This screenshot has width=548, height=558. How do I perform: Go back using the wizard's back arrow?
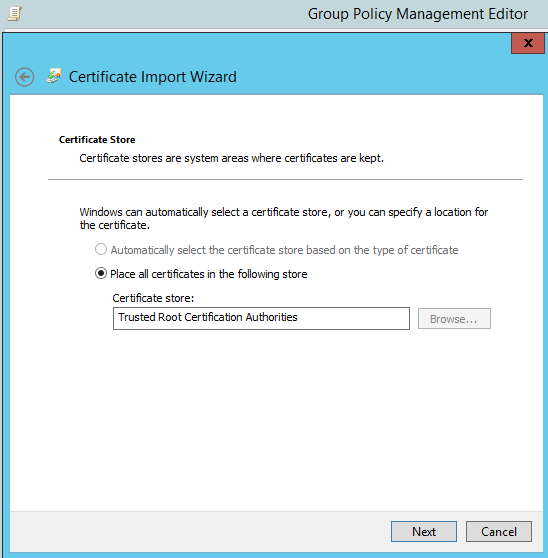pyautogui.click(x=25, y=77)
